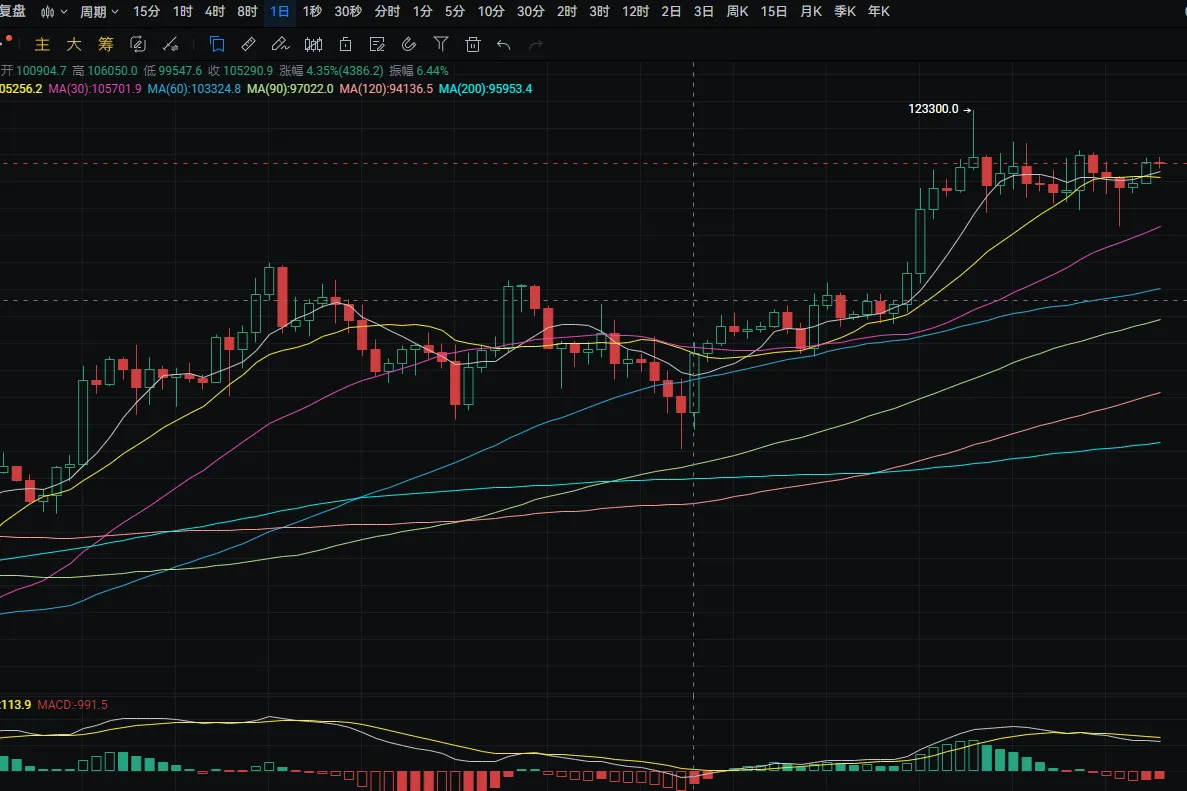
Task: Select the 1时 timeframe
Action: [182, 11]
